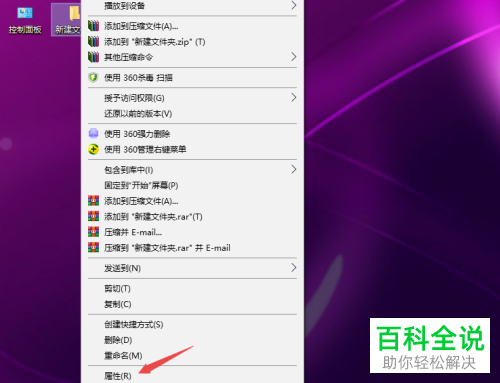Select 添加到 "新建文件夹.rar"(T)

click(x=192, y=217)
